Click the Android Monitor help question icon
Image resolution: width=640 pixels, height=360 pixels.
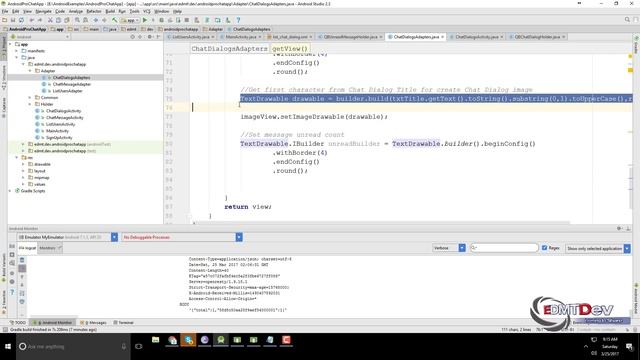pyautogui.click(x=12, y=292)
